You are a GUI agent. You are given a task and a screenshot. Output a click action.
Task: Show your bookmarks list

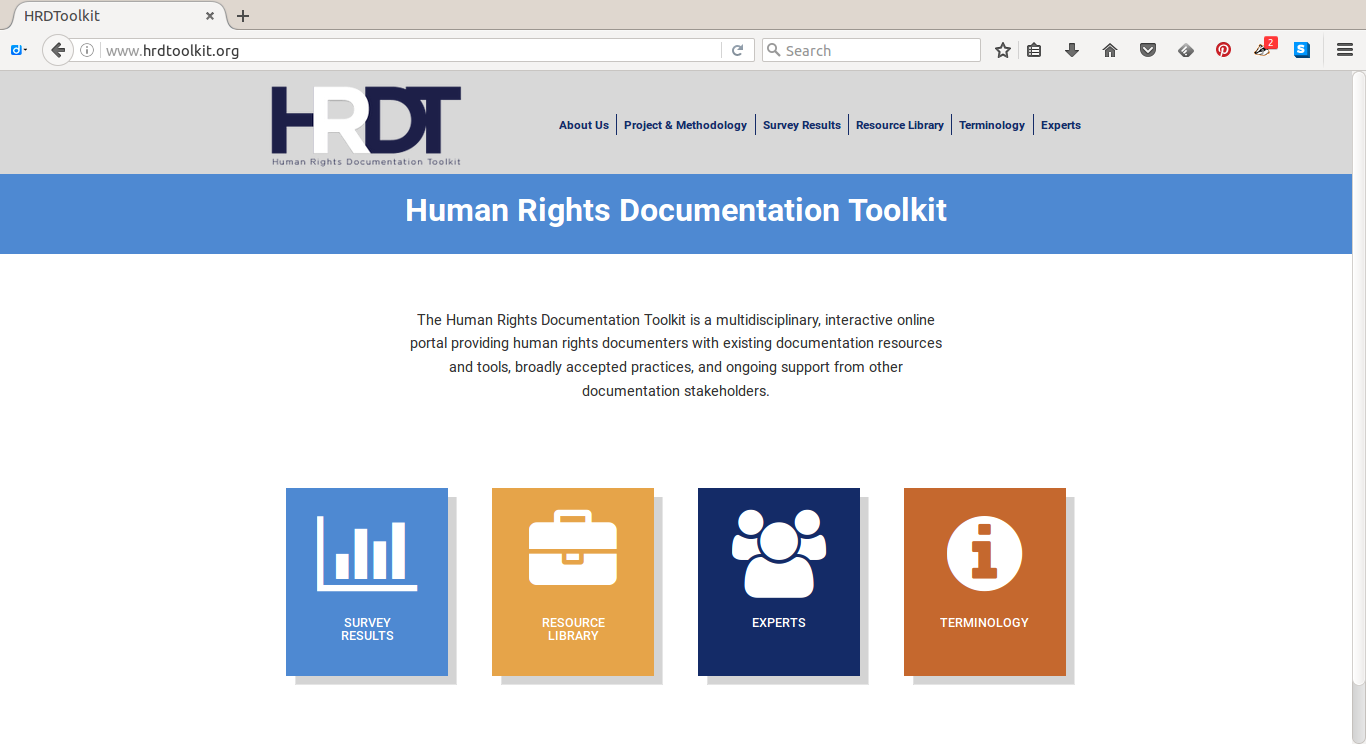[x=1034, y=50]
